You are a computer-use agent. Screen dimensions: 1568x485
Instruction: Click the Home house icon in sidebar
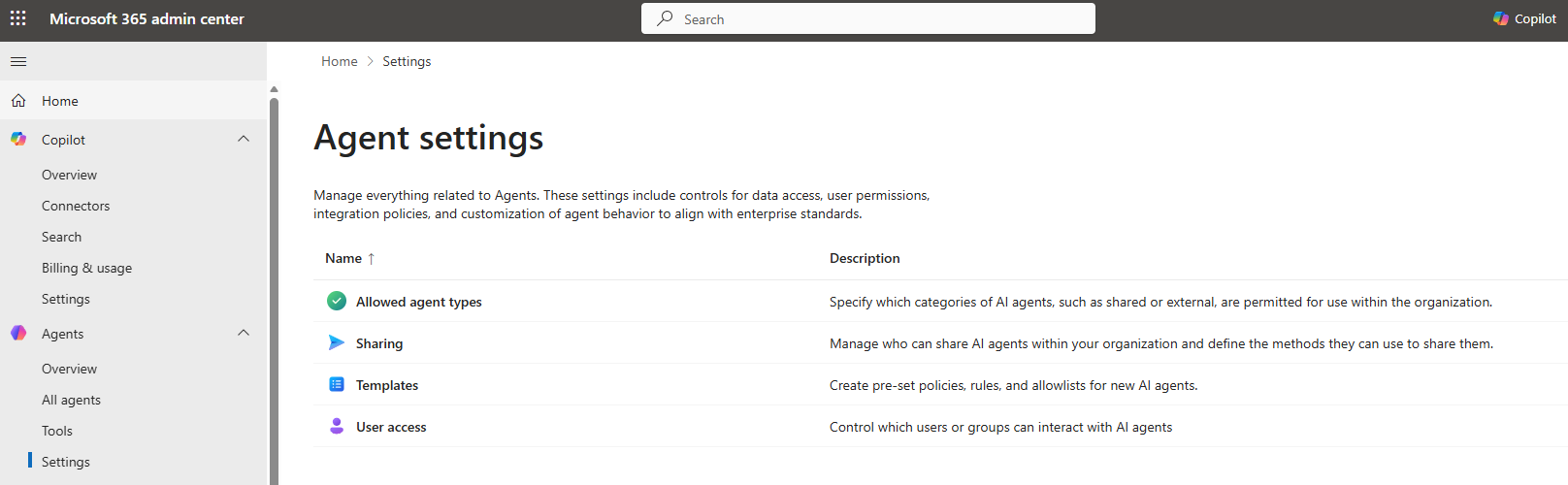pos(18,101)
